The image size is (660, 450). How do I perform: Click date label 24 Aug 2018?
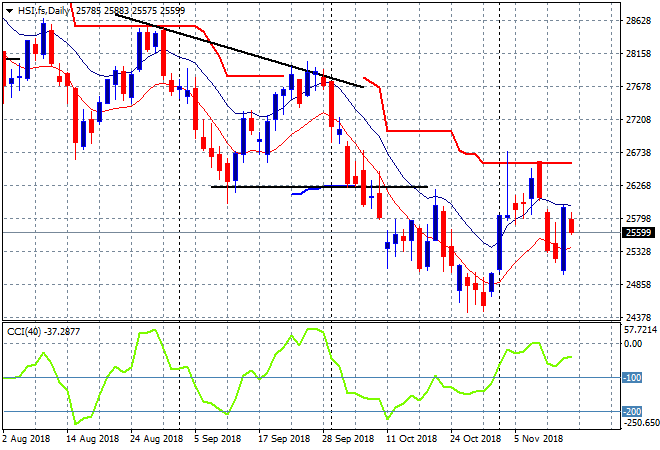(x=157, y=439)
